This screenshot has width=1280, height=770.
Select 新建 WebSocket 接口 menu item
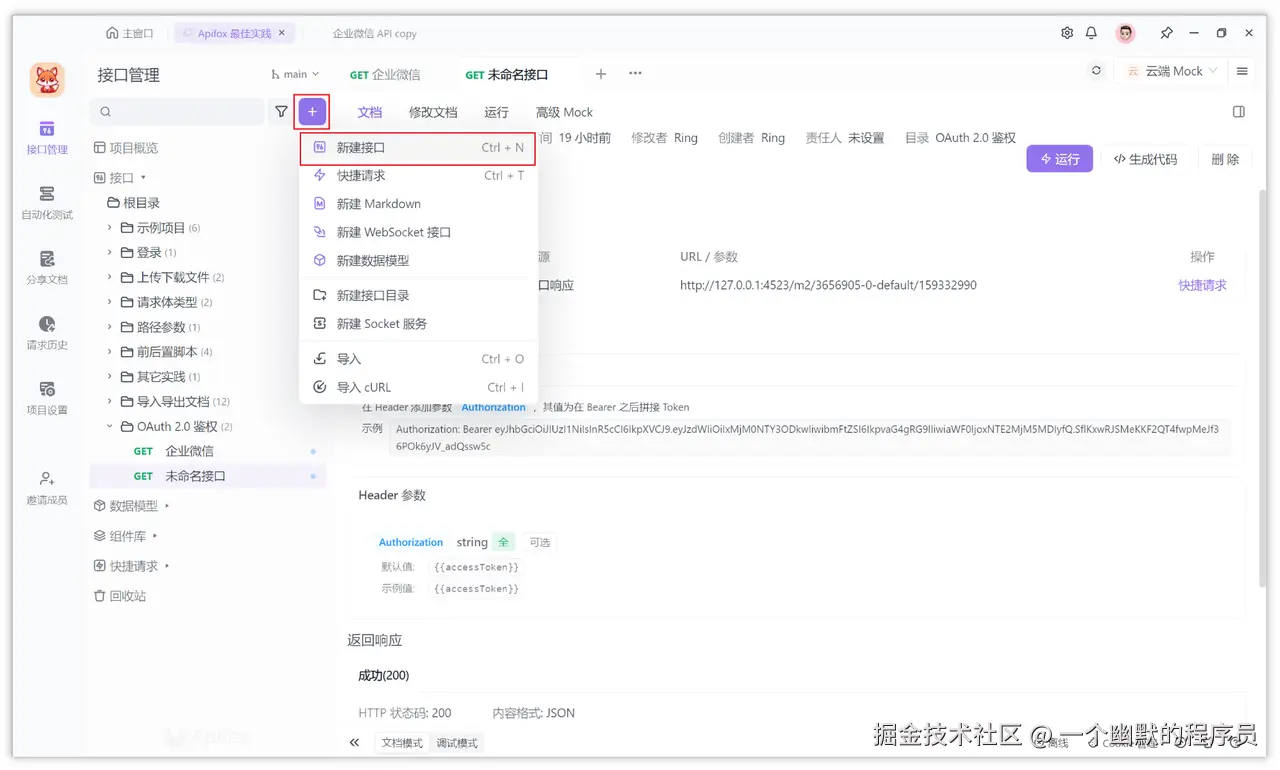(x=418, y=232)
